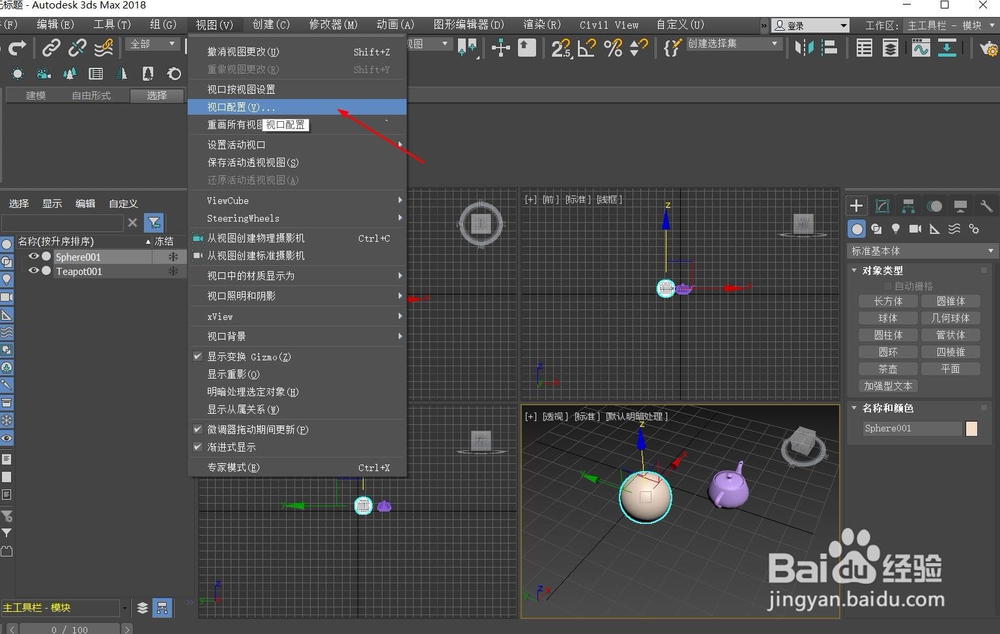
Task: Select the Unlink selection icon
Action: click(x=77, y=47)
